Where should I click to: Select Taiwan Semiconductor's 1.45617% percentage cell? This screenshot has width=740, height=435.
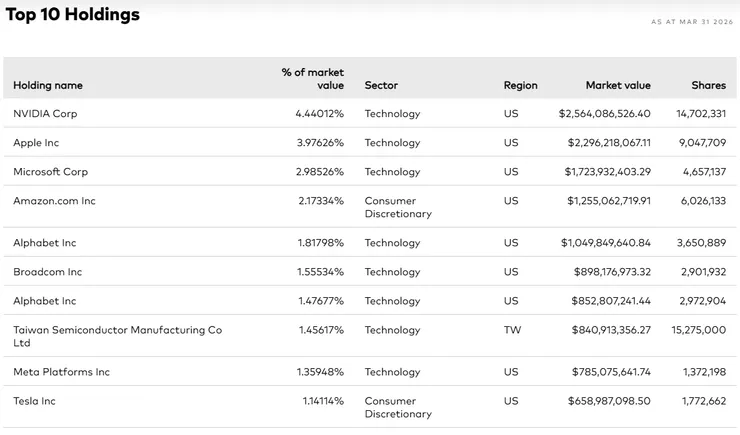click(x=321, y=330)
